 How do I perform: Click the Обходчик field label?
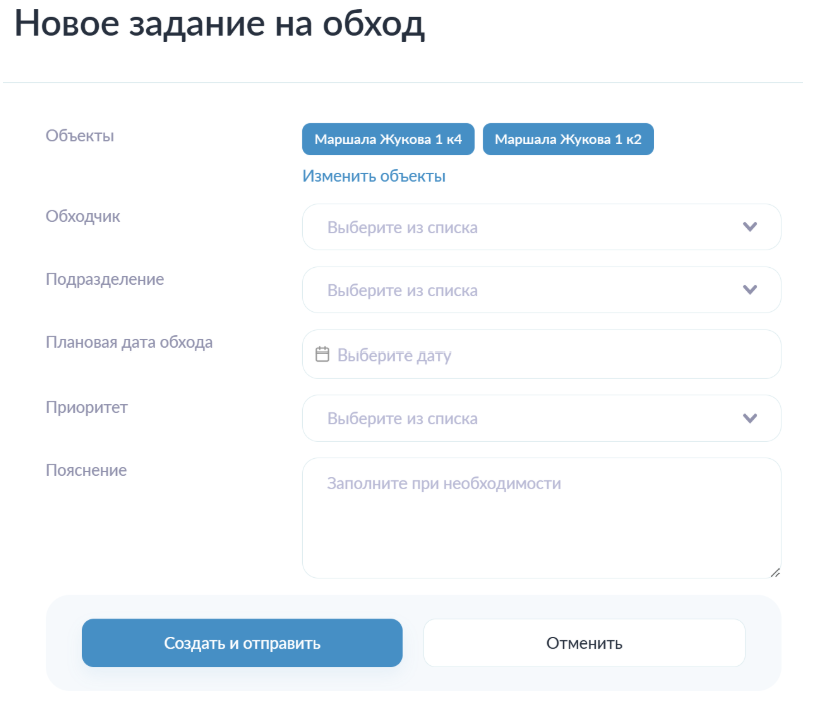tap(83, 216)
